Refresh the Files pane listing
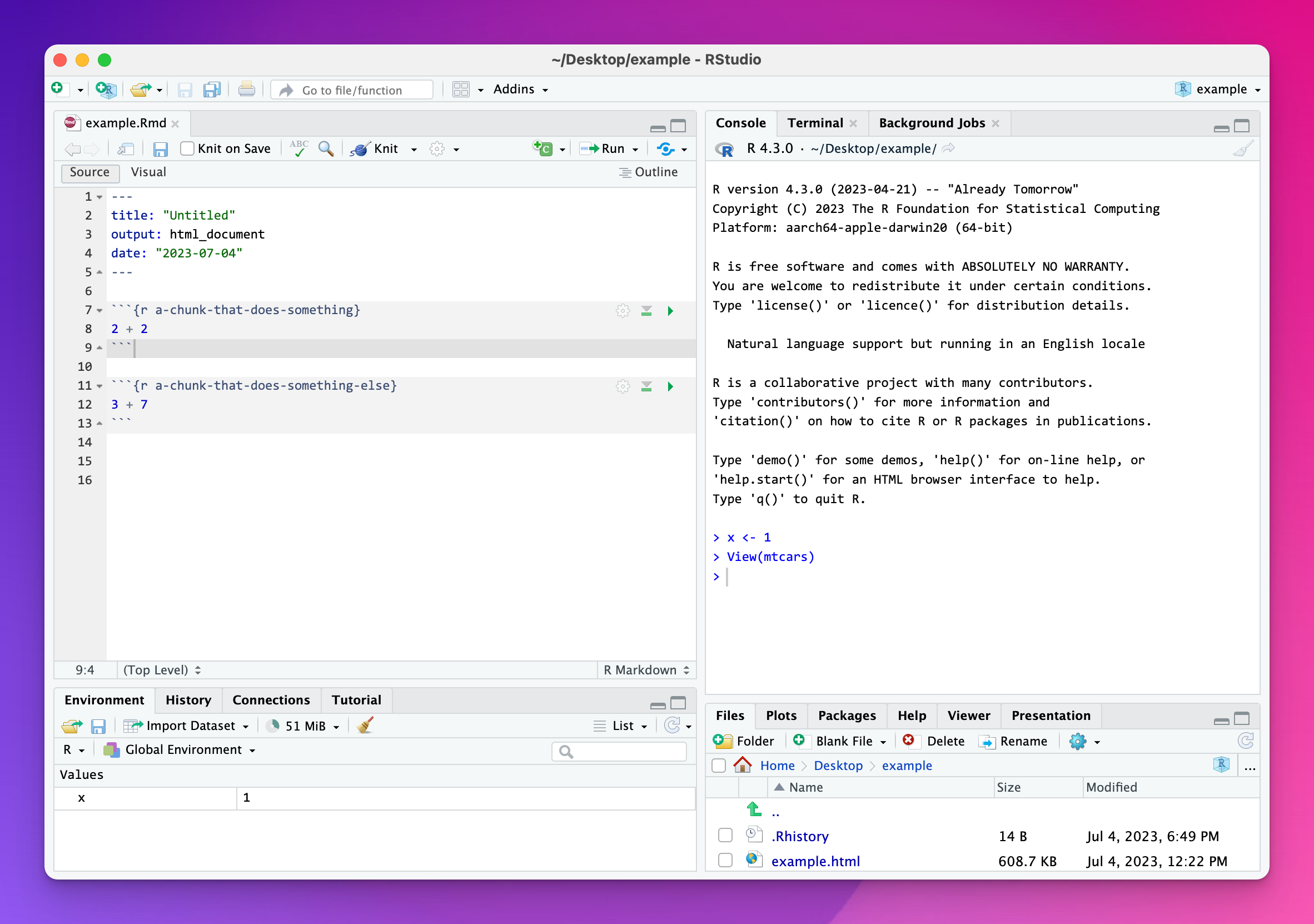This screenshot has width=1314, height=924. point(1245,742)
